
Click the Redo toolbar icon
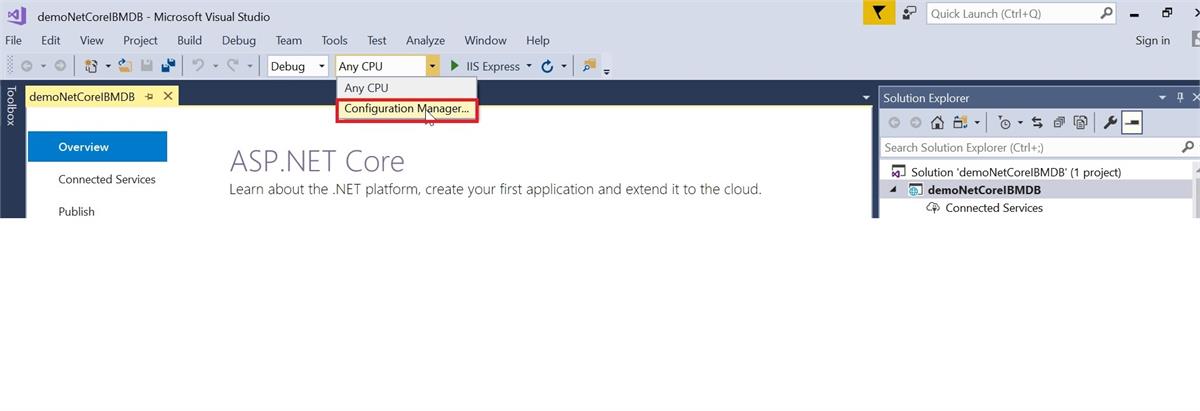point(233,66)
